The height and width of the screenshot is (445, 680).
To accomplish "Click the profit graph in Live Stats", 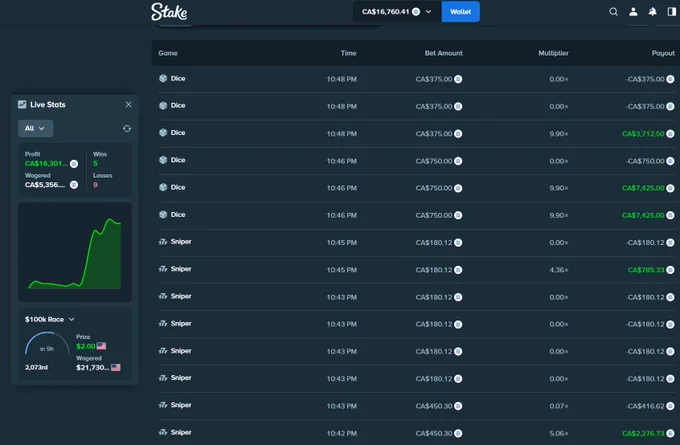I will 75,252.
